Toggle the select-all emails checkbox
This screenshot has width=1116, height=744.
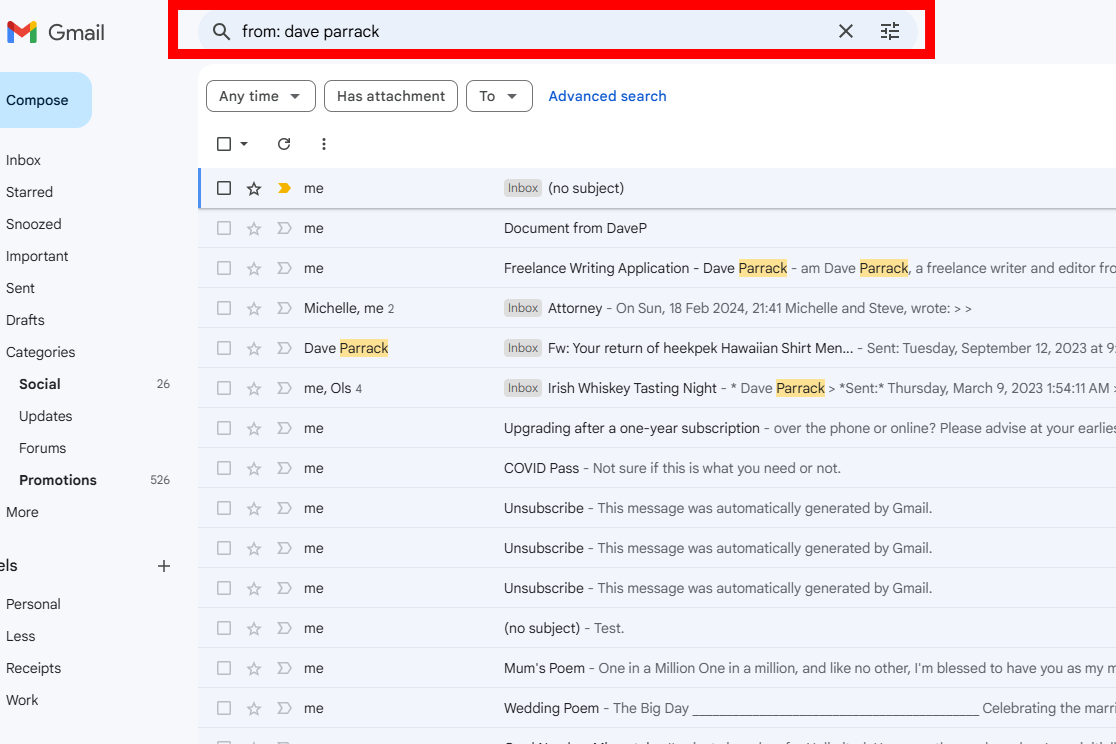224,144
